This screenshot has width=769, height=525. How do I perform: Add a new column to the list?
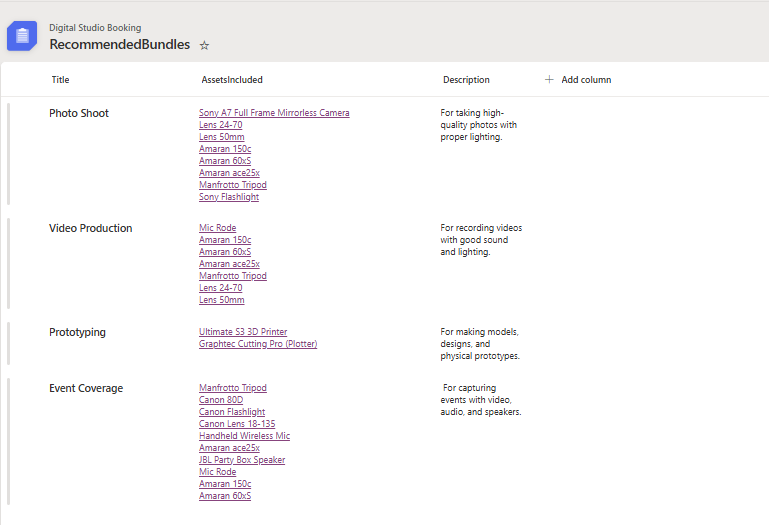click(x=578, y=79)
